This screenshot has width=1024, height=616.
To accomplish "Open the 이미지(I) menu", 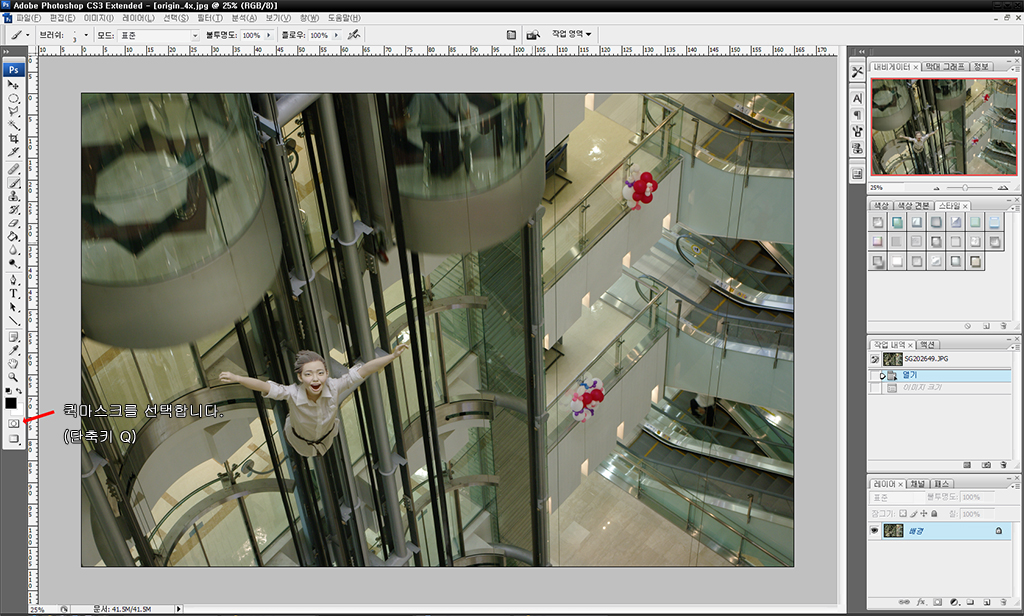I will 99,18.
